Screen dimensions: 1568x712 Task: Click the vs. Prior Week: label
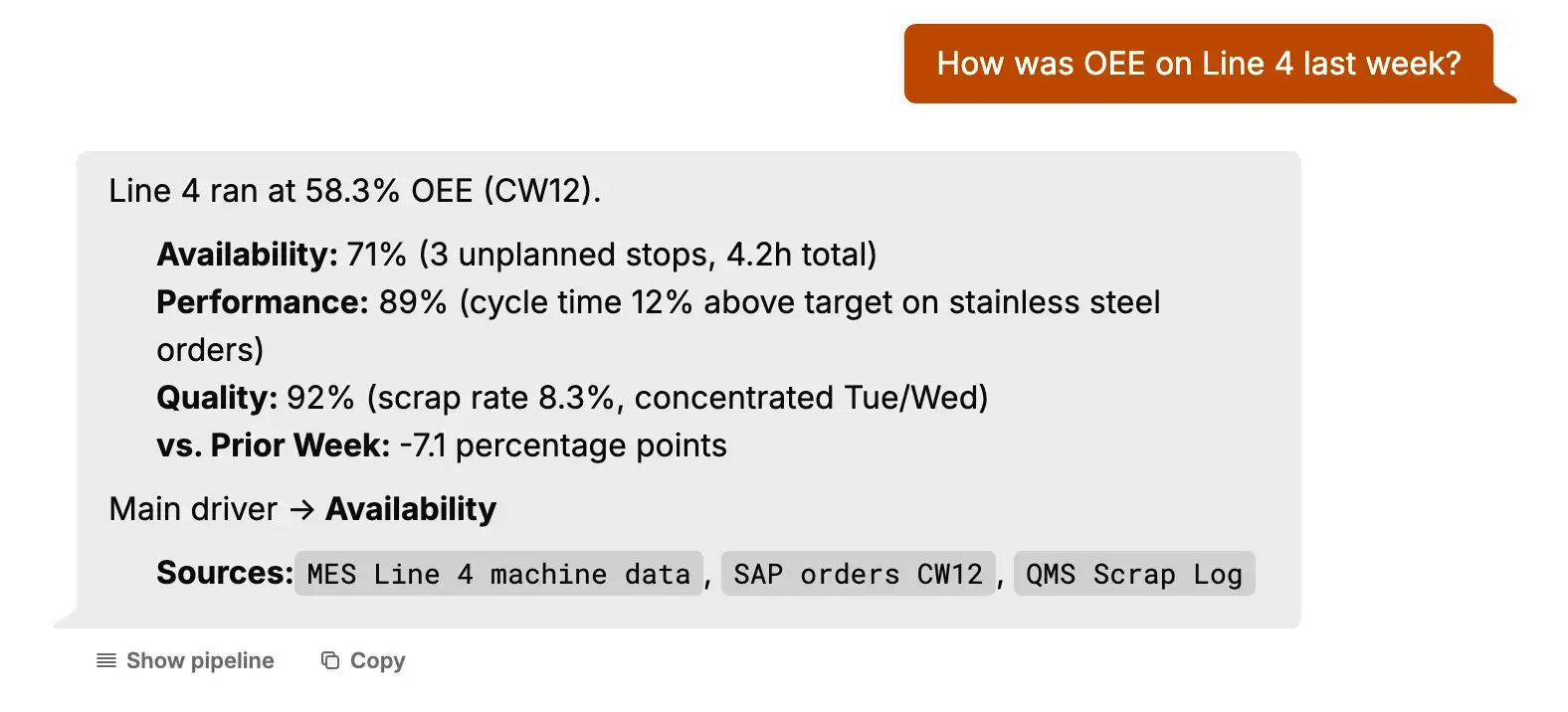(x=273, y=445)
